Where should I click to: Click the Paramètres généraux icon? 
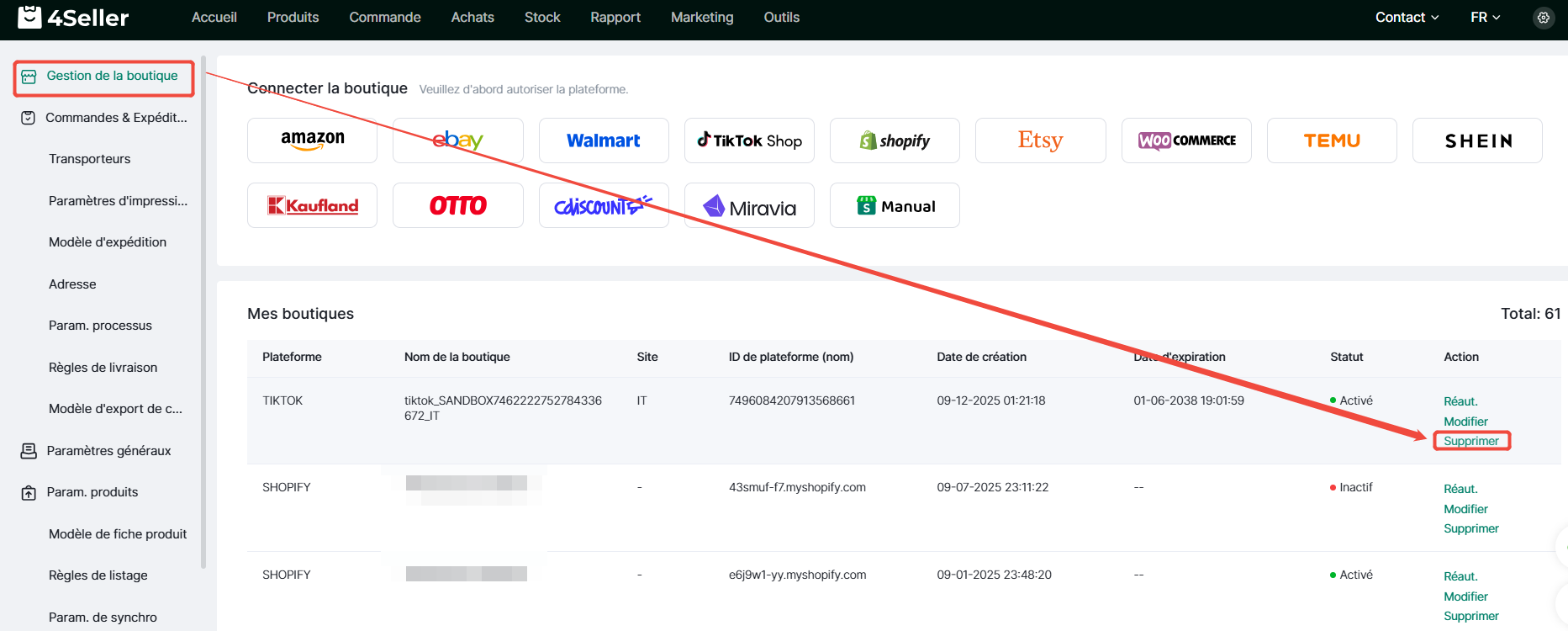pyautogui.click(x=29, y=451)
